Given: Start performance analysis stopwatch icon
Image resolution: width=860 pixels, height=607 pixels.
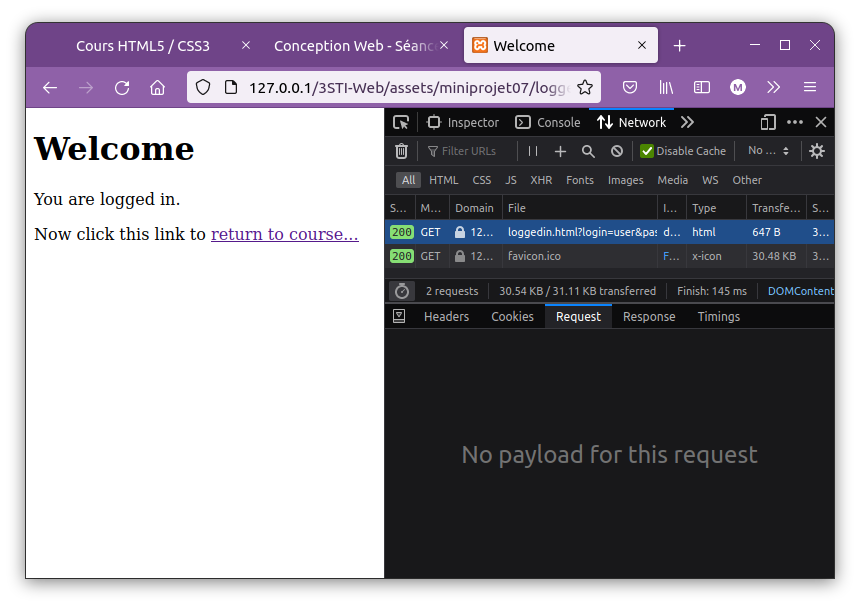Looking at the screenshot, I should (402, 291).
